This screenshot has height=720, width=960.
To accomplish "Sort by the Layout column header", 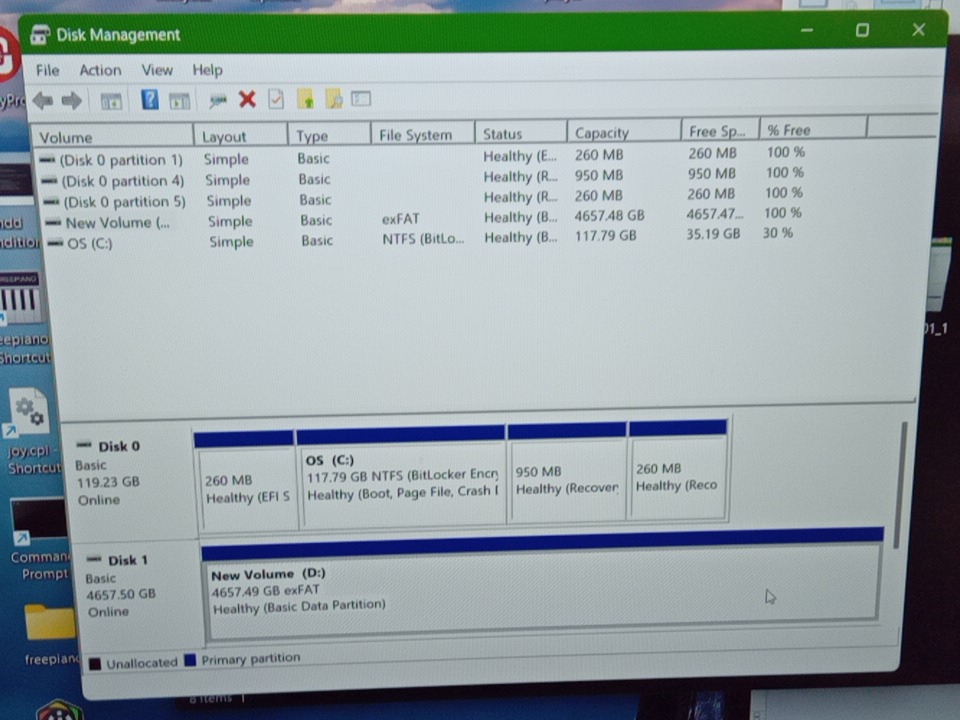I will 241,135.
